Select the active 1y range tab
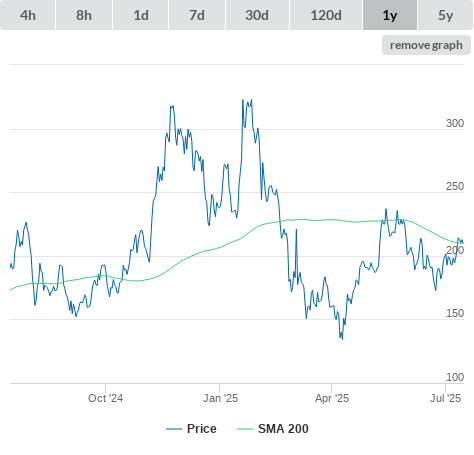The image size is (474, 455). (x=390, y=15)
